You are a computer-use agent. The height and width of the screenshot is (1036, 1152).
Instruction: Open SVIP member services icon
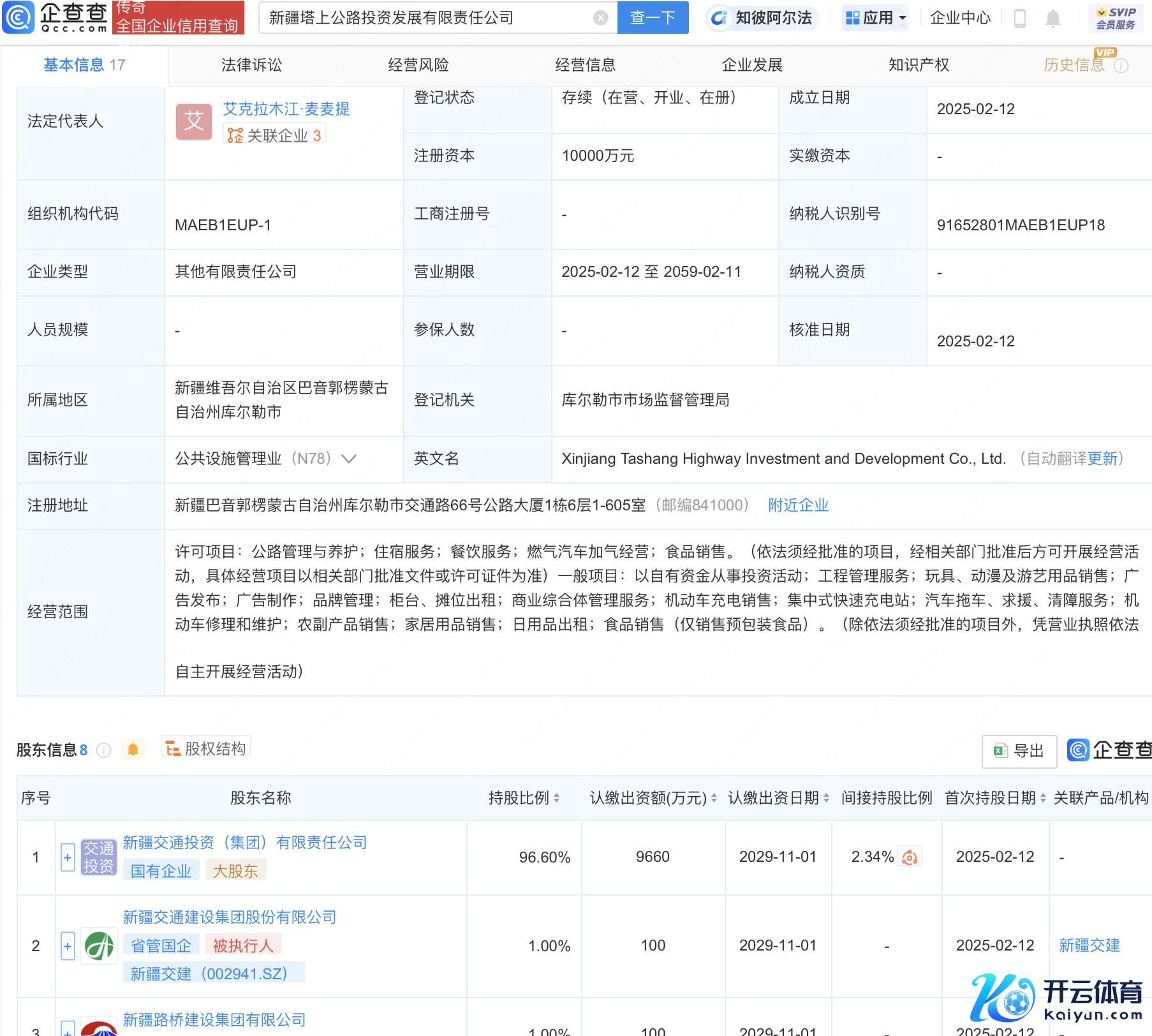1115,18
